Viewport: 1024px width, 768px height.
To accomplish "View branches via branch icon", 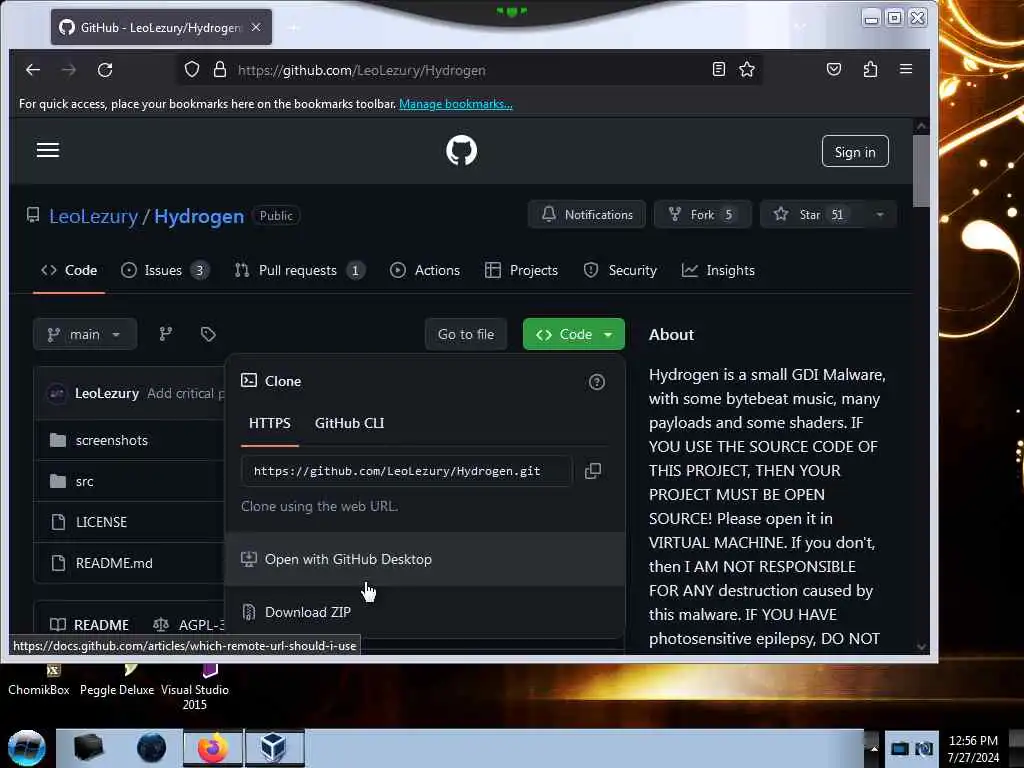I will pyautogui.click(x=166, y=334).
